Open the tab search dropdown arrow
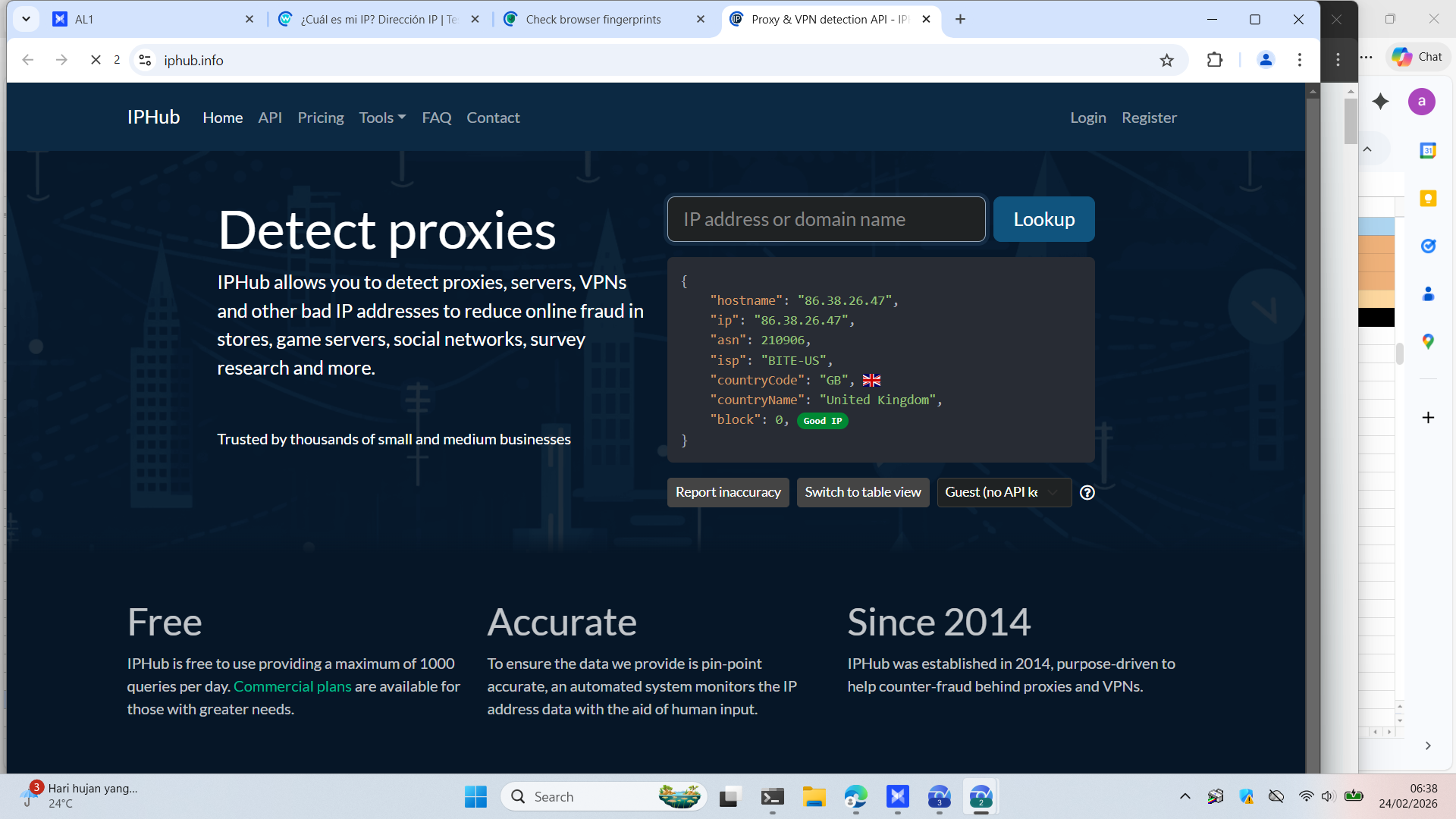Image resolution: width=1456 pixels, height=819 pixels. coord(26,19)
